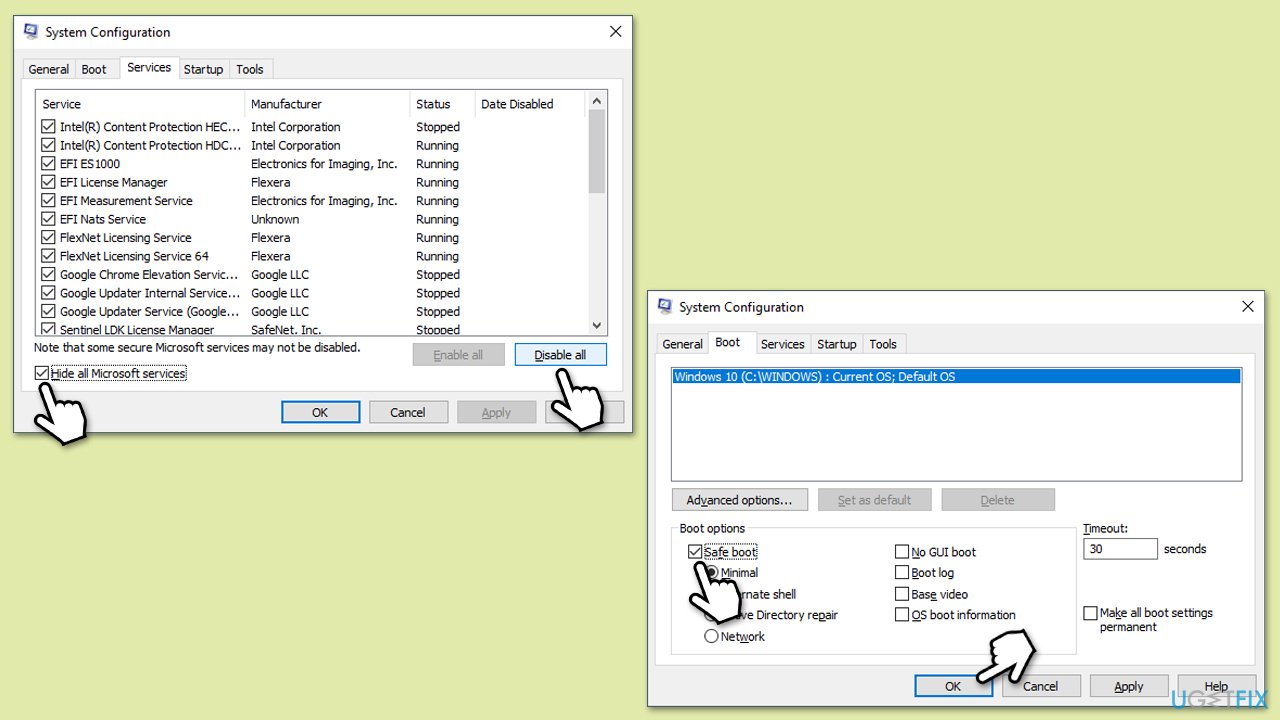The width and height of the screenshot is (1280, 720).
Task: Enable the No GUI boot option
Action: [902, 552]
